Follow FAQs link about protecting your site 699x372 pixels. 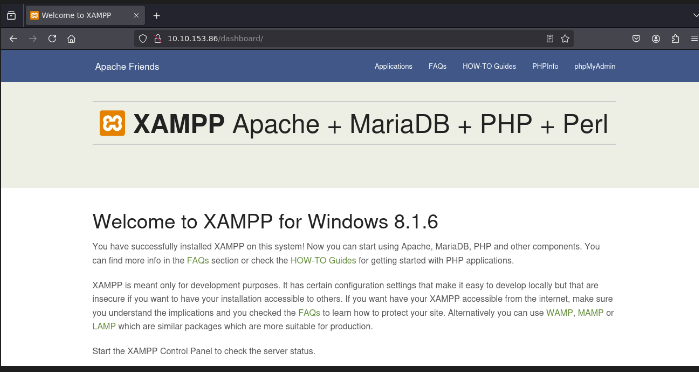(x=309, y=313)
